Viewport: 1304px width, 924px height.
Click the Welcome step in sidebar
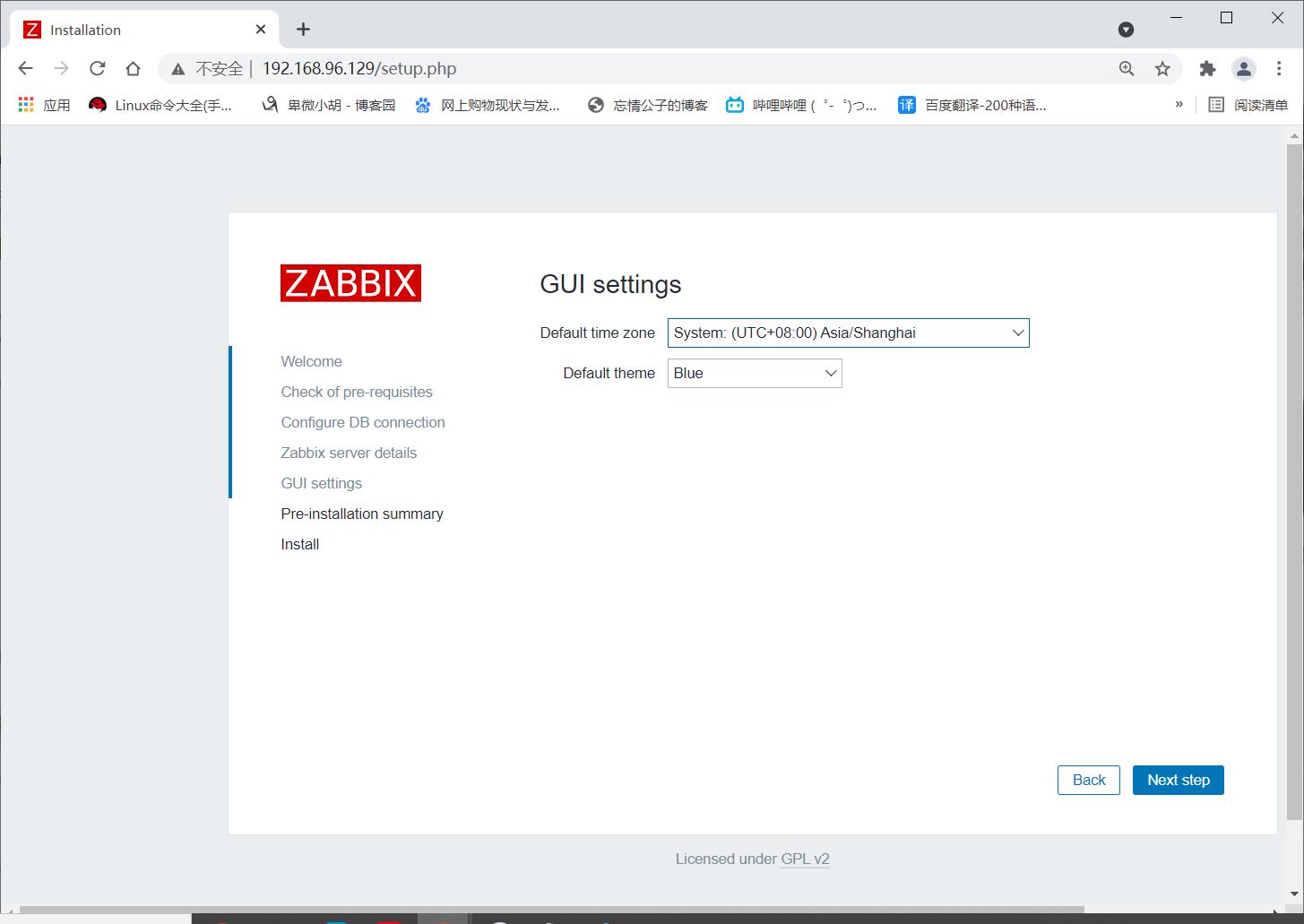coord(311,361)
